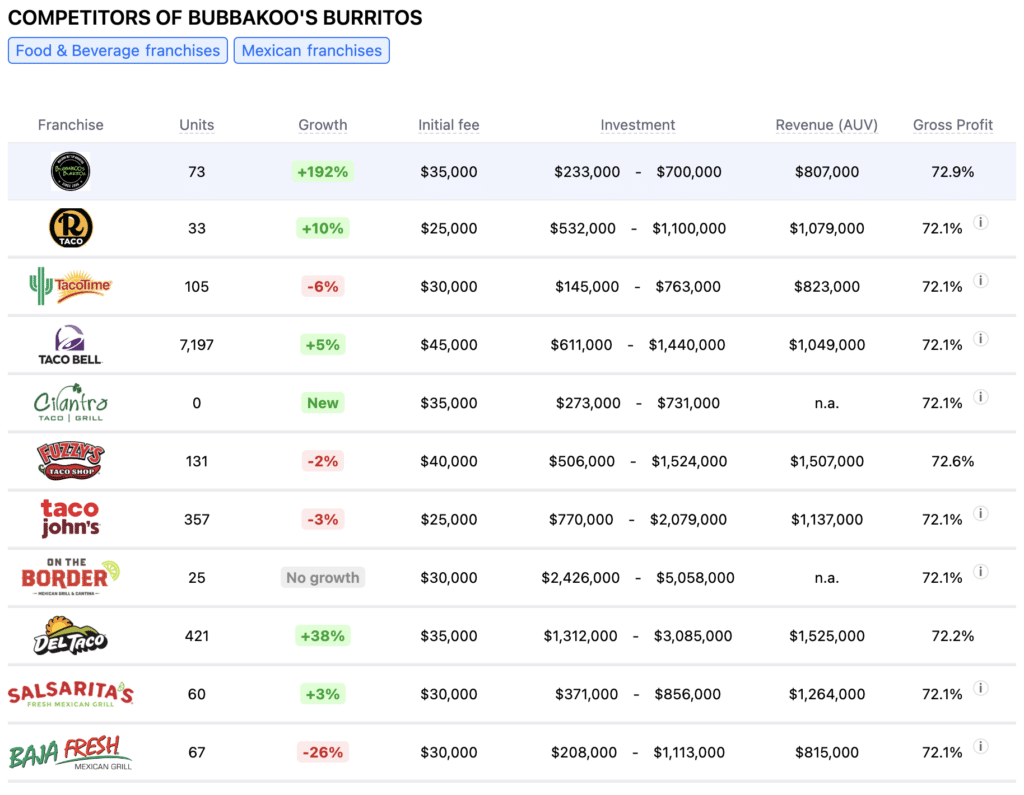Click the +5% growth badge
Image resolution: width=1024 pixels, height=795 pixels.
[323, 344]
